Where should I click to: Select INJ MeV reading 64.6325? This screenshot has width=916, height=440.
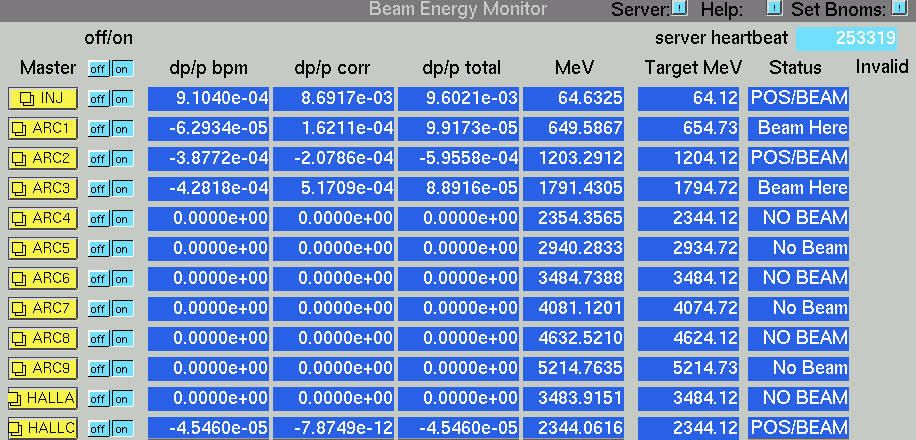pyautogui.click(x=574, y=99)
